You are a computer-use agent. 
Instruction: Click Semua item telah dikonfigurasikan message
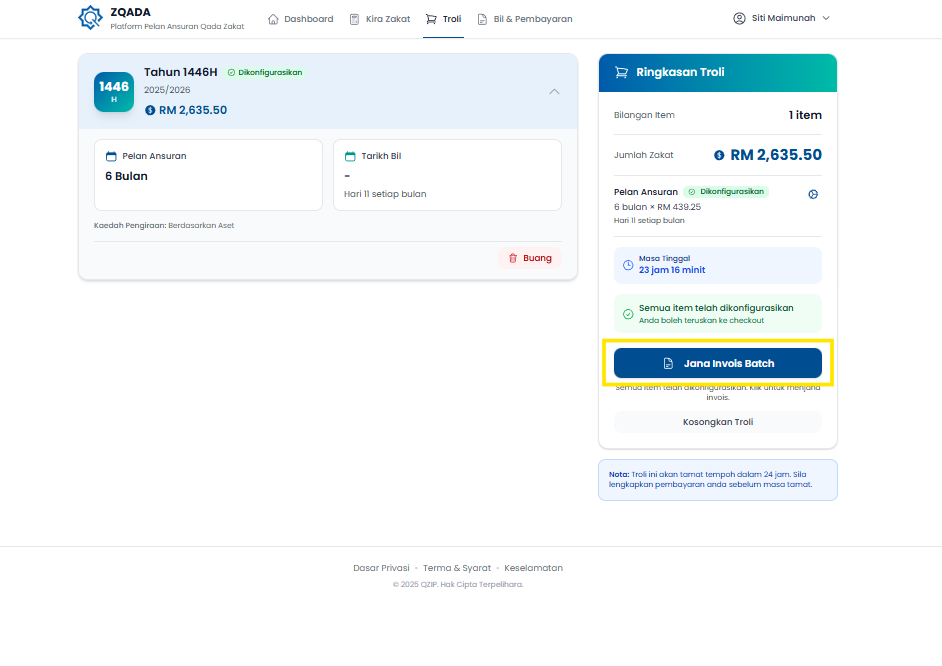tap(716, 307)
